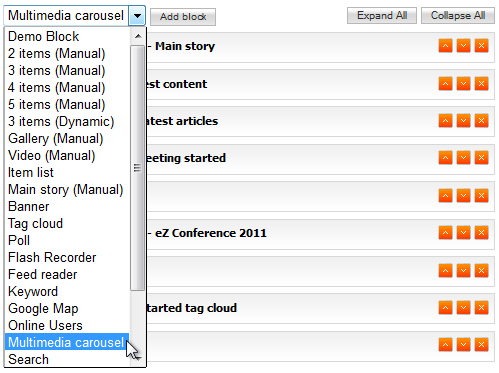
Task: Click the Collapse All button
Action: pyautogui.click(x=458, y=15)
